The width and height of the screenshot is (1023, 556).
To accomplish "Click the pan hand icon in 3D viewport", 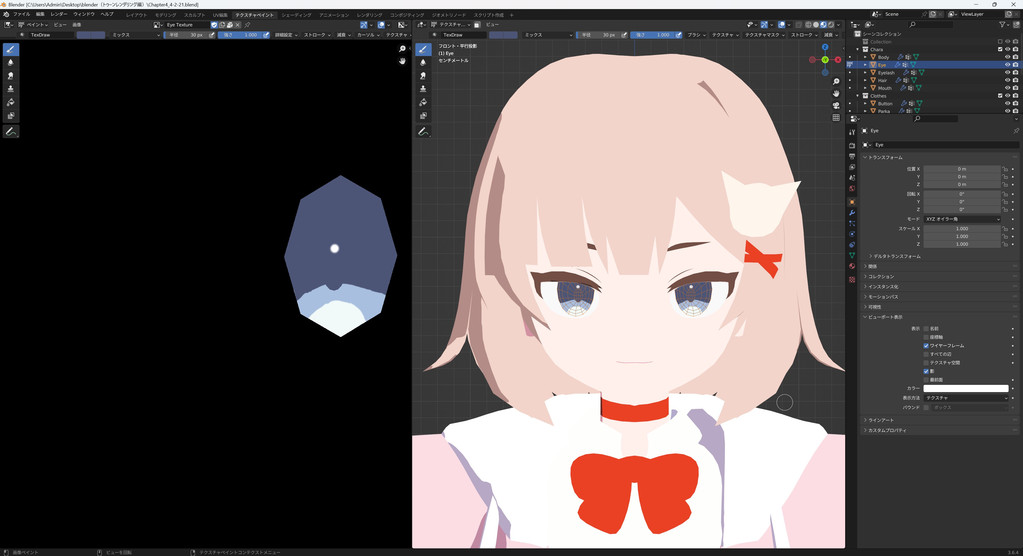I will (x=836, y=94).
